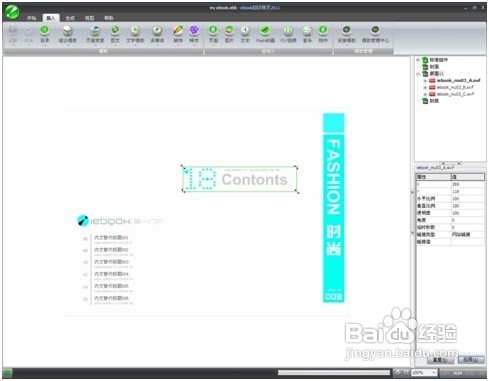Expand the iebook_mu03_C.swf node
This screenshot has height=381, width=489.
425,94
